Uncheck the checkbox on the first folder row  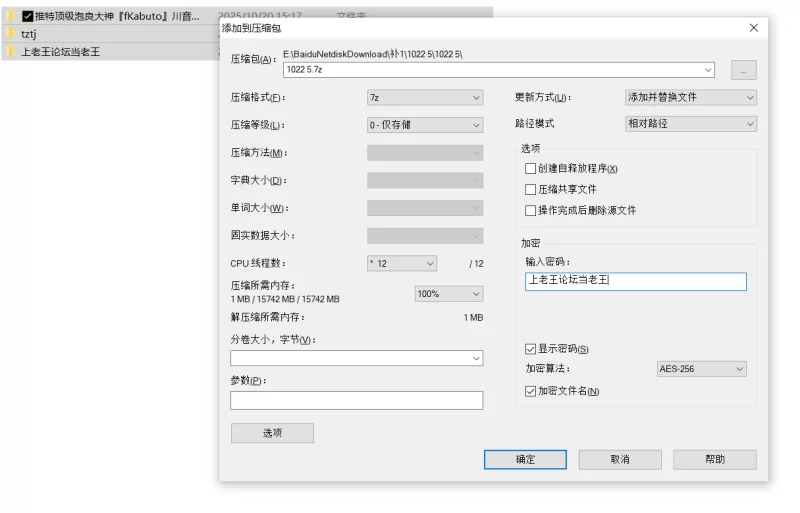(x=28, y=16)
